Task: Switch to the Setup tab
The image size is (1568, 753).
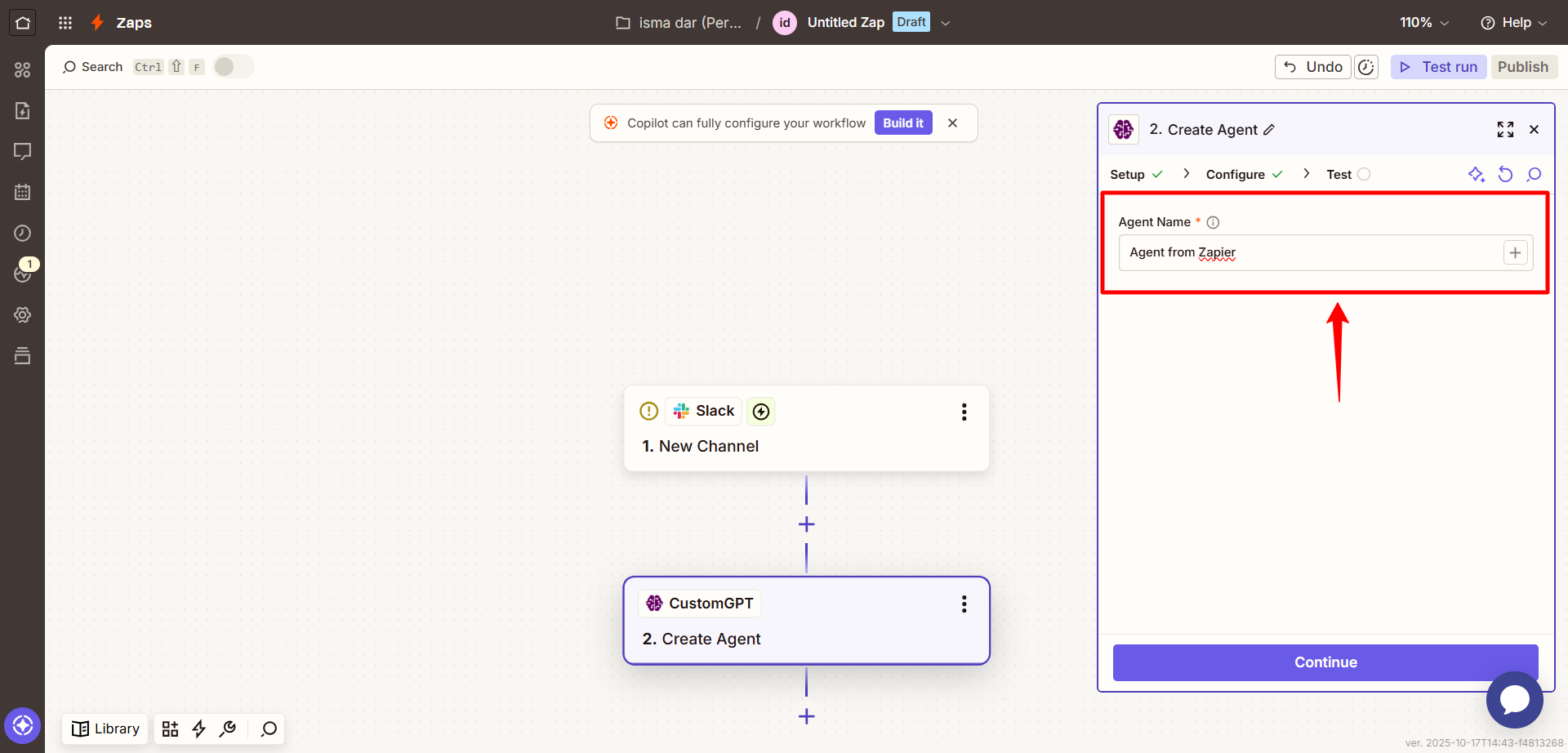Action: point(1136,174)
